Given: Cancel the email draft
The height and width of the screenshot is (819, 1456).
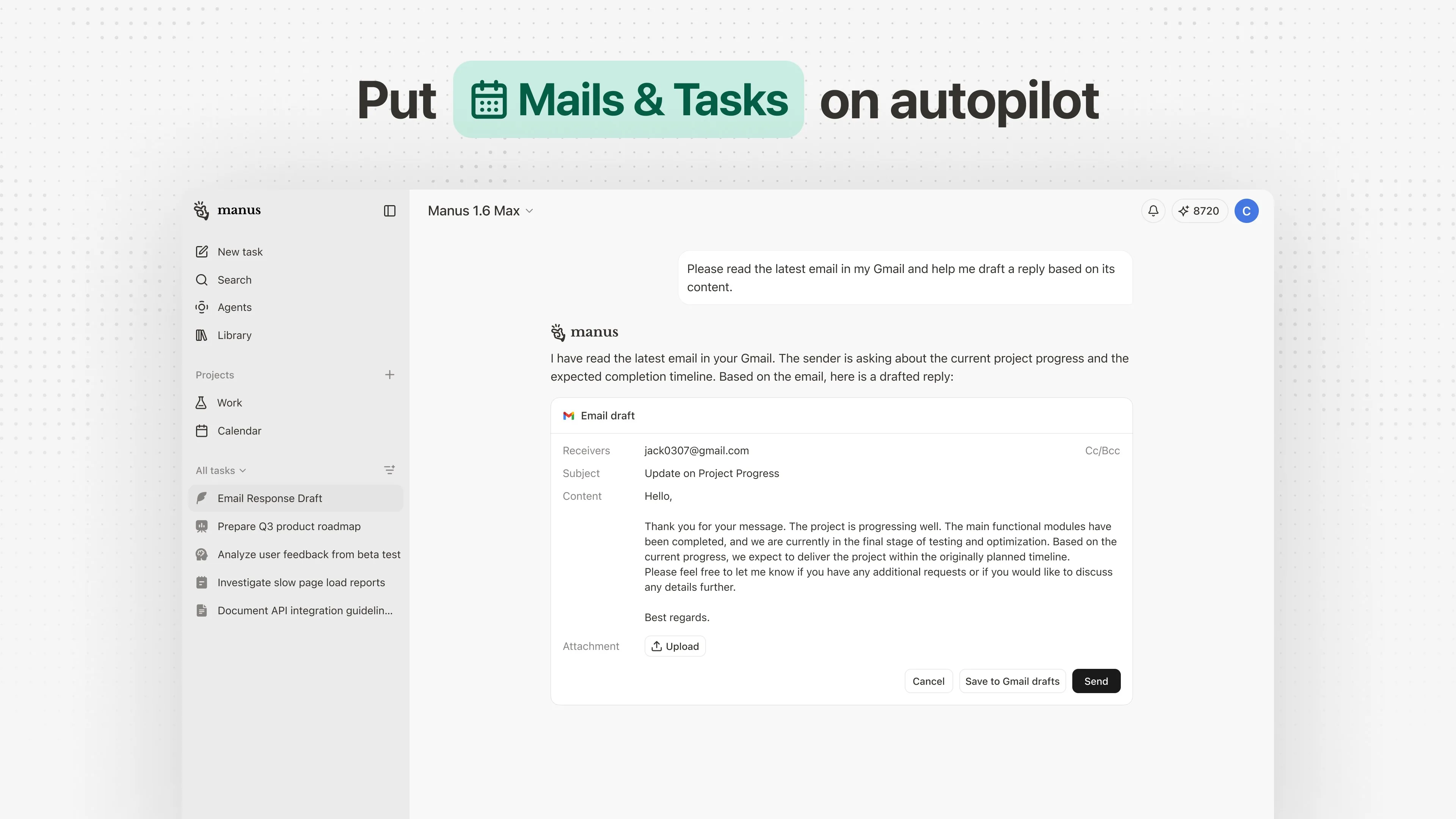Looking at the screenshot, I should coord(928,681).
